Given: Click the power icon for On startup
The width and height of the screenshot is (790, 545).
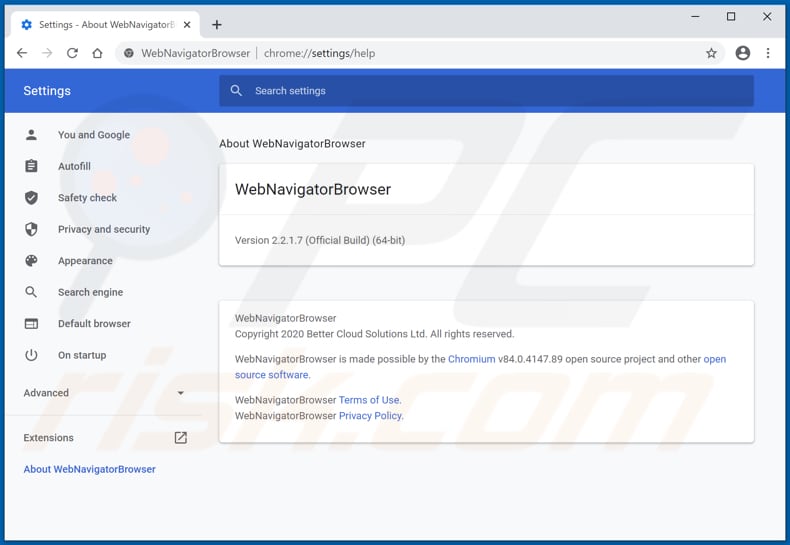Looking at the screenshot, I should pos(31,355).
